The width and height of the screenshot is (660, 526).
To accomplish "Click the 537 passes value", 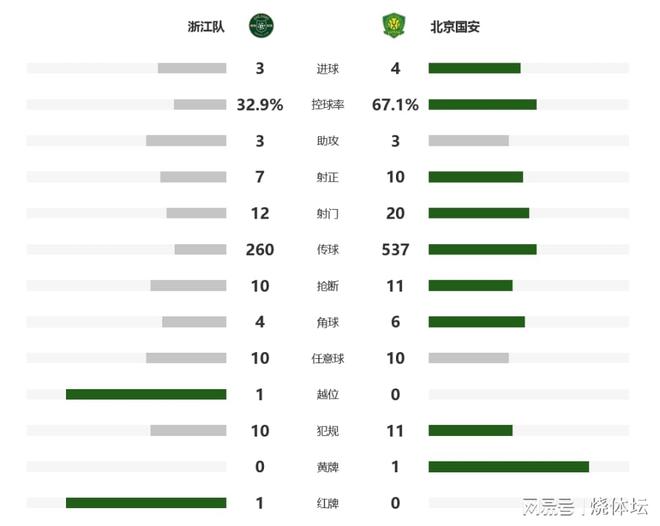I will pos(395,250).
